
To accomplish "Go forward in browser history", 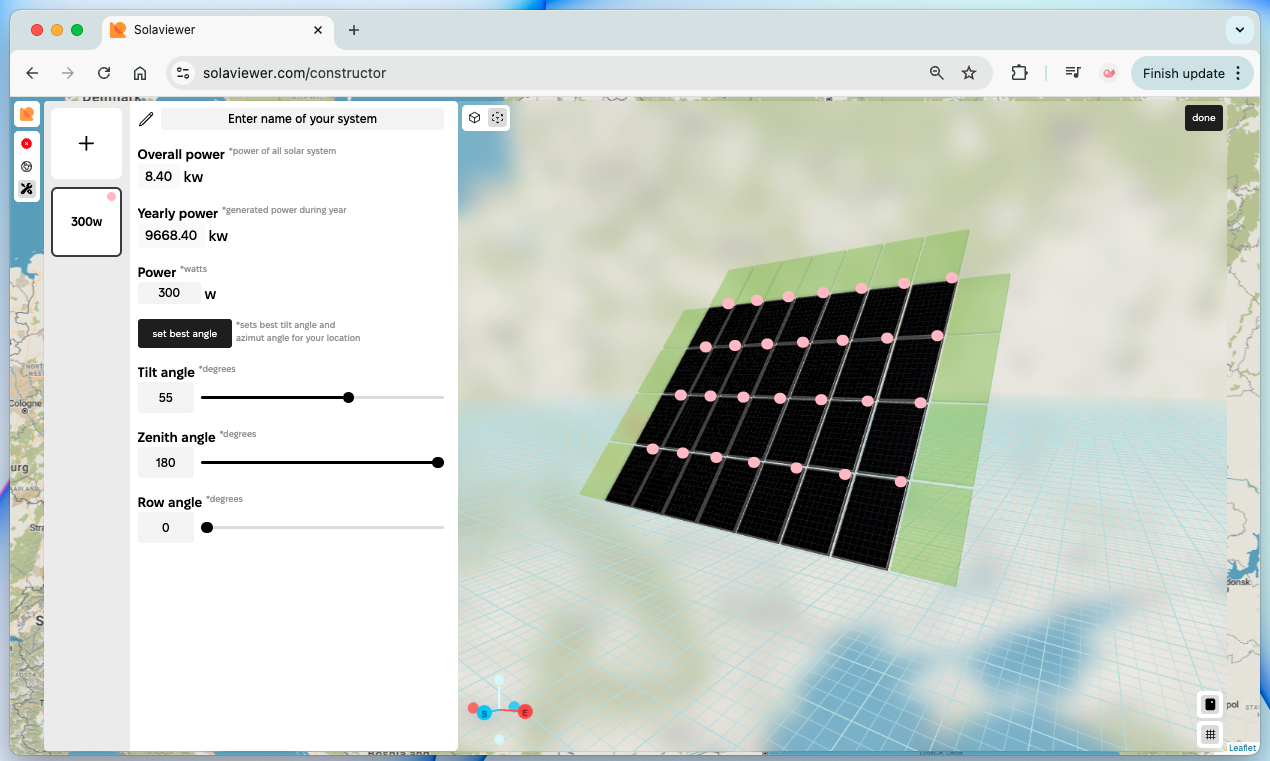I will click(x=68, y=73).
